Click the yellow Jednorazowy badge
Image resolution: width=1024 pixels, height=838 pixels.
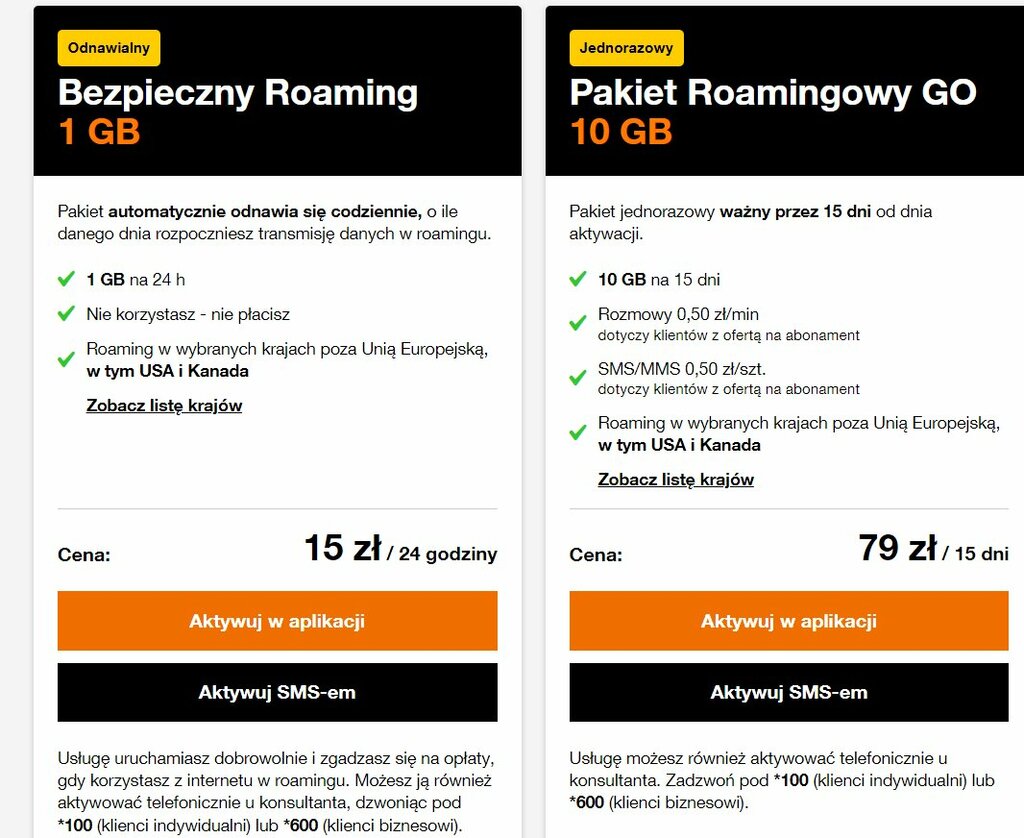click(x=626, y=48)
